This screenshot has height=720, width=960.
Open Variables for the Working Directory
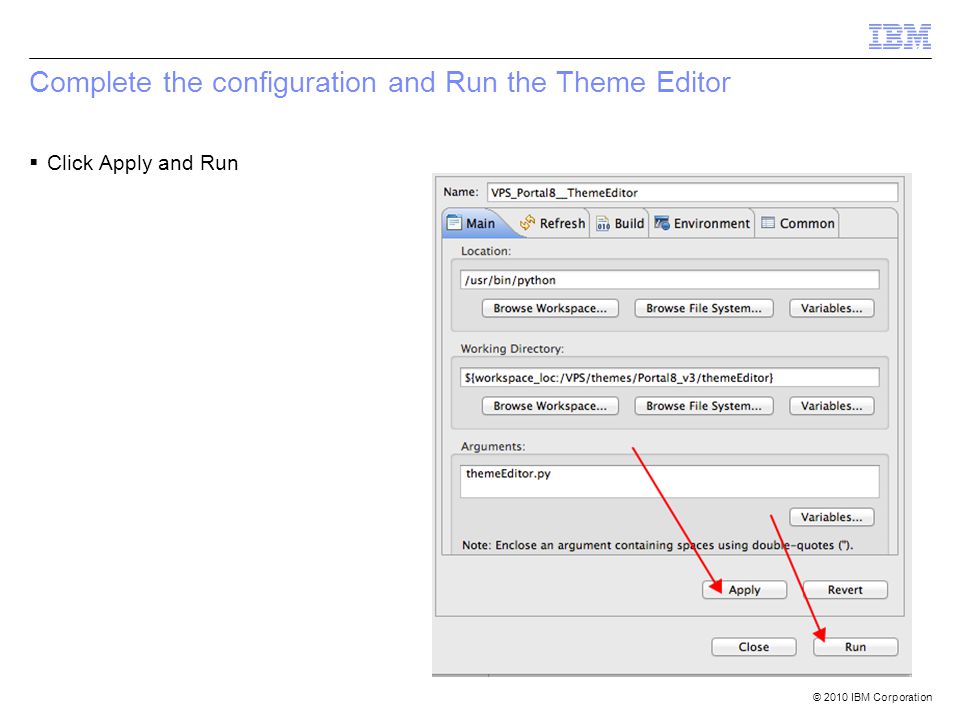pyautogui.click(x=831, y=406)
